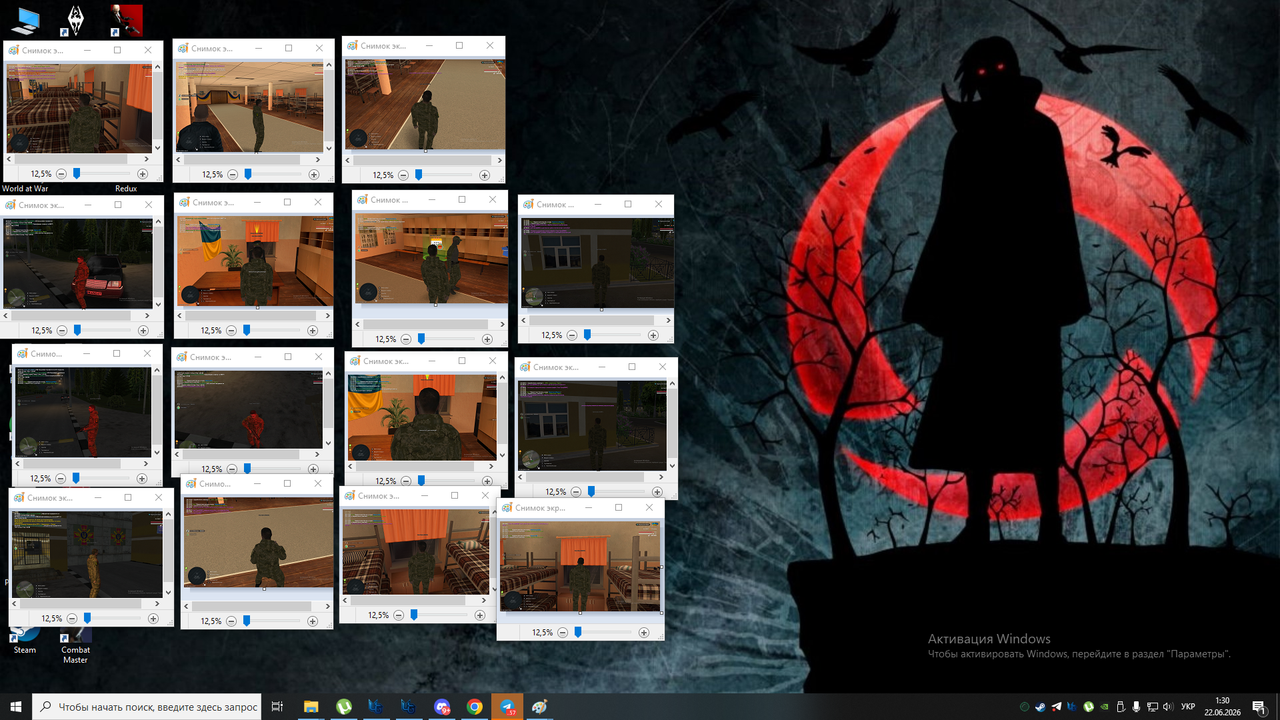Open the notification center icon

click(1258, 706)
